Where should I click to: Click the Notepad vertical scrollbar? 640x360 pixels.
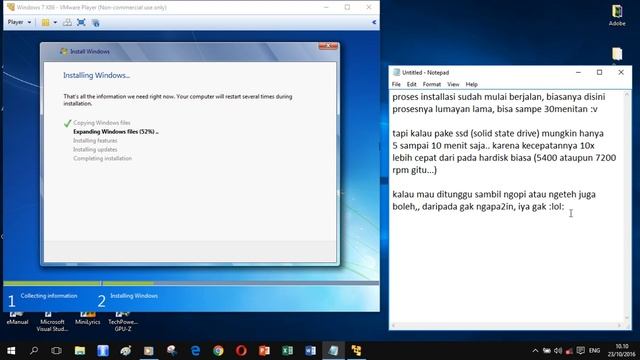coord(627,206)
